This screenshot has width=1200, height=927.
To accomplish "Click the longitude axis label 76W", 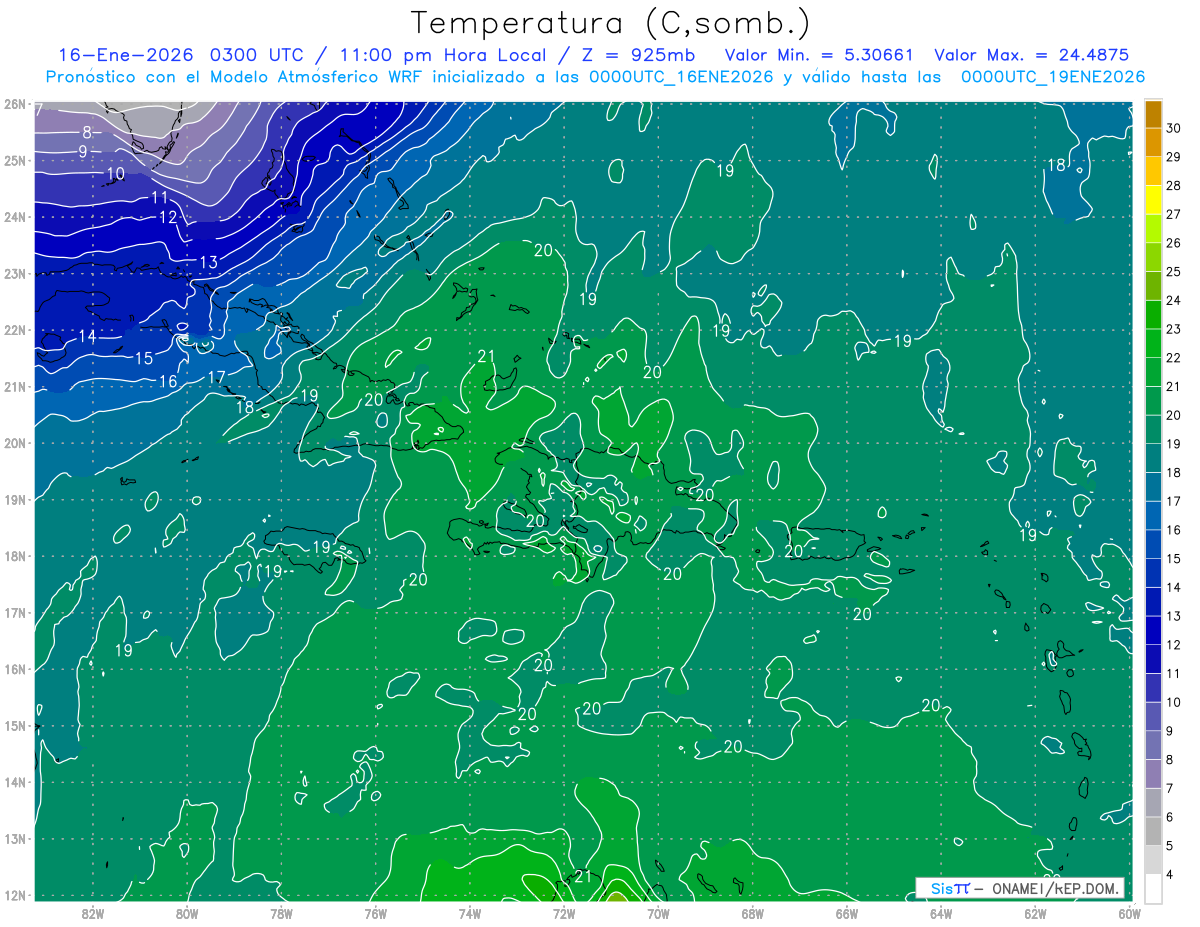I will click(x=376, y=913).
